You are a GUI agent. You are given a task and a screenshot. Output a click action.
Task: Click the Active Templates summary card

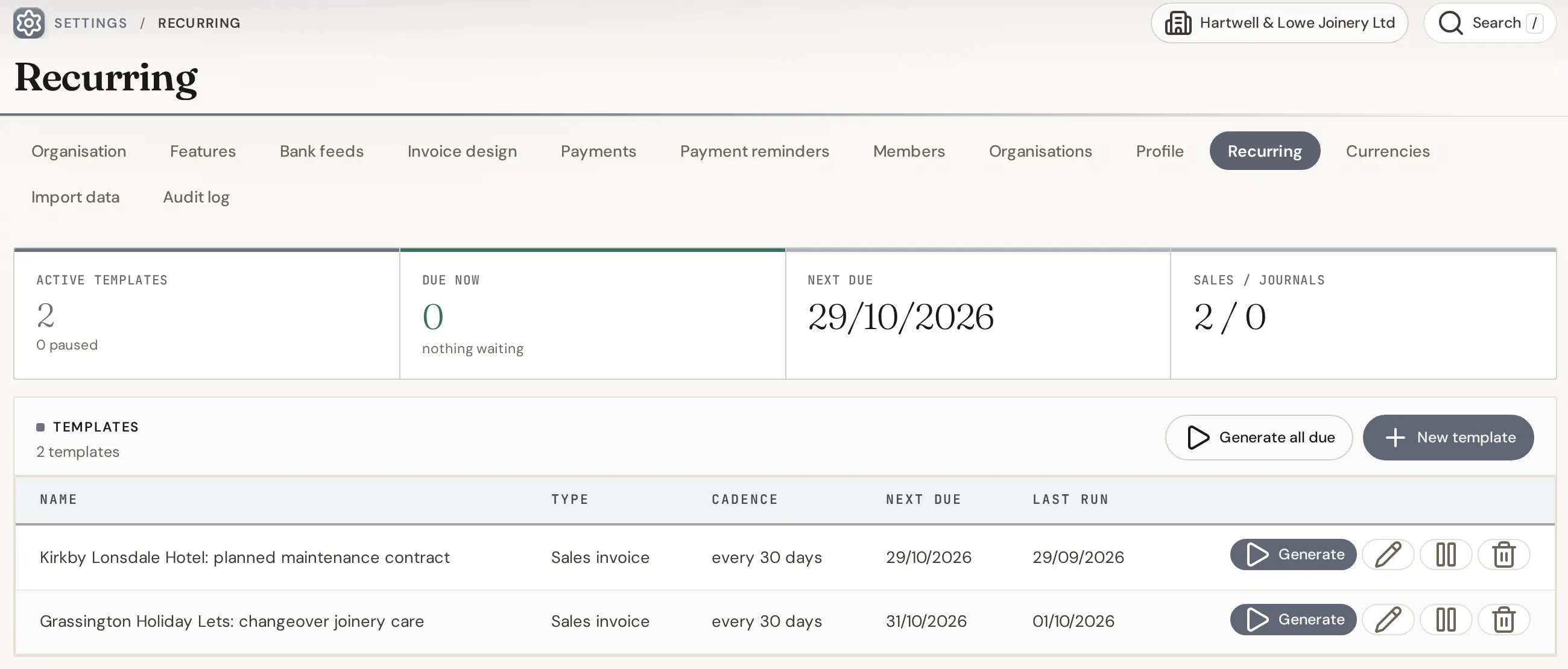click(207, 314)
